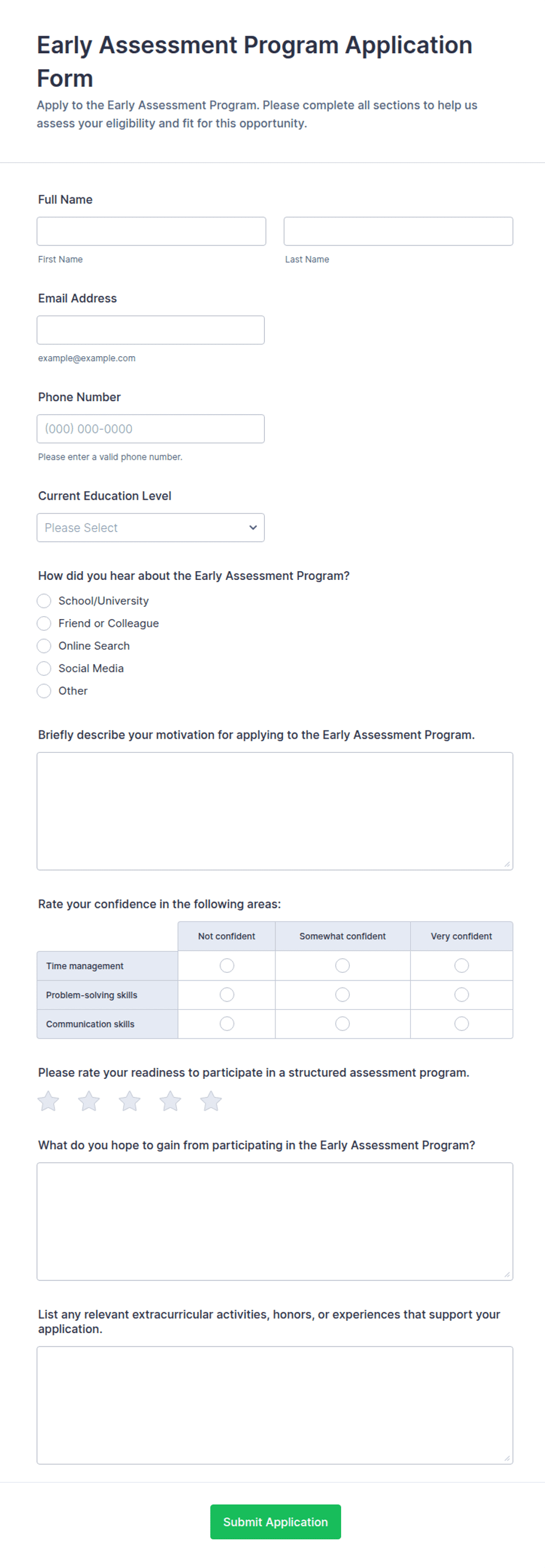Focus the Email Address input
This screenshot has height=1568, width=545.
[x=151, y=330]
